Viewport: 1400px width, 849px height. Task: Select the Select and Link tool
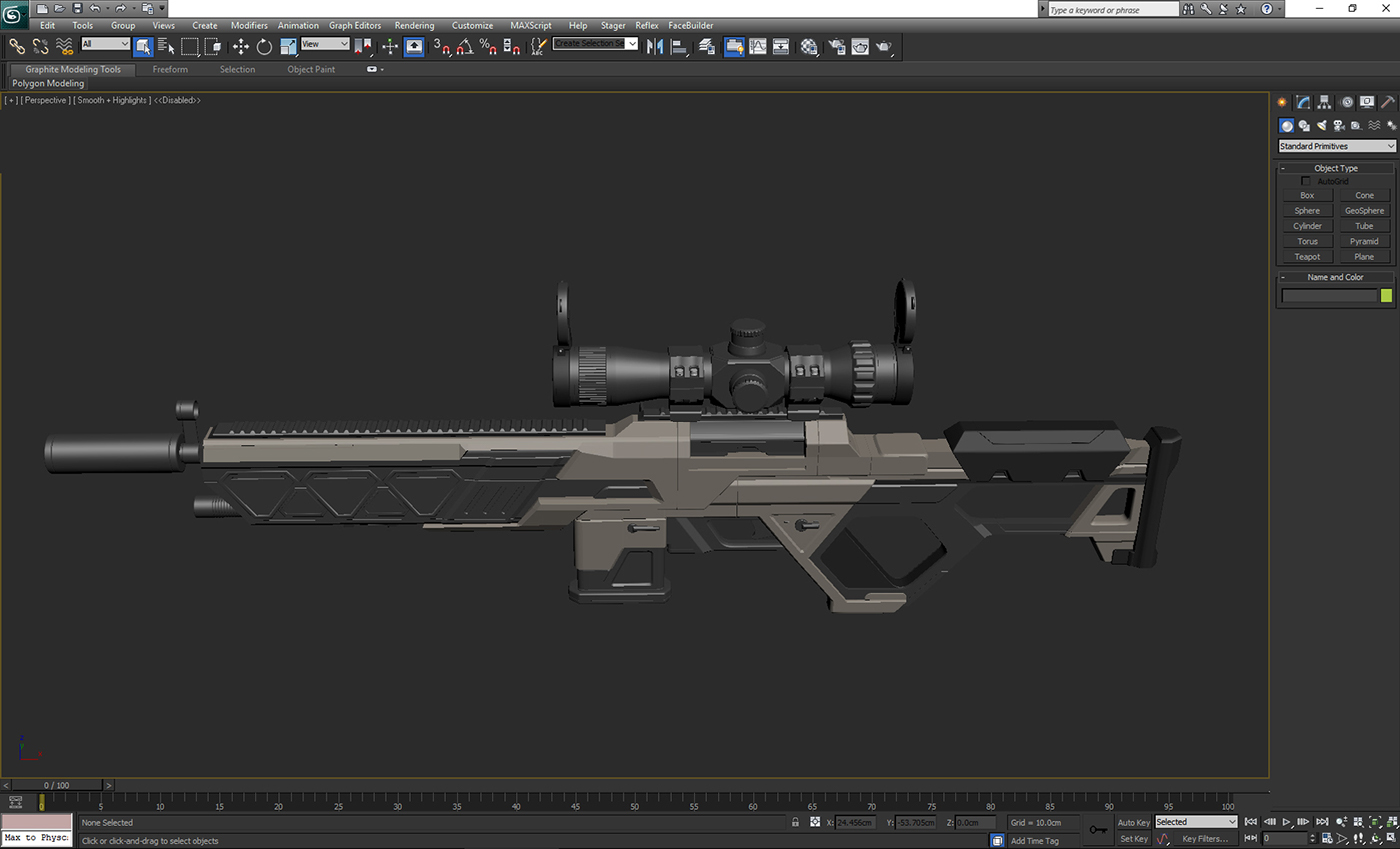tap(17, 46)
